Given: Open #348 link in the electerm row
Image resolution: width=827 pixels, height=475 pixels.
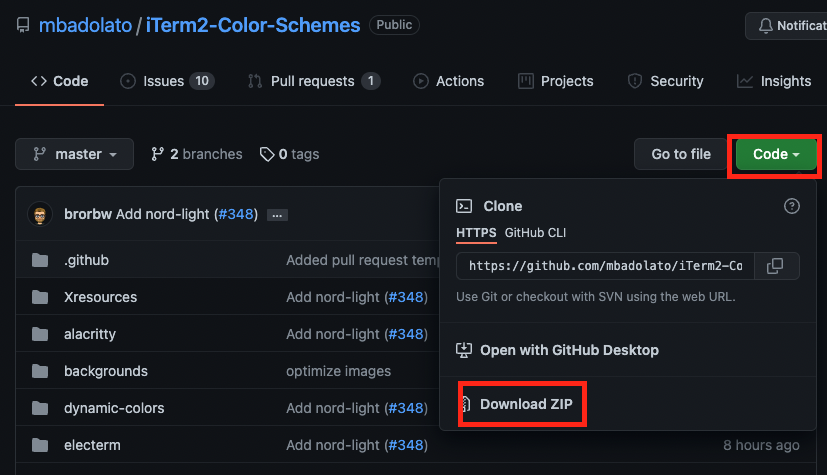Looking at the screenshot, I should coord(406,445).
